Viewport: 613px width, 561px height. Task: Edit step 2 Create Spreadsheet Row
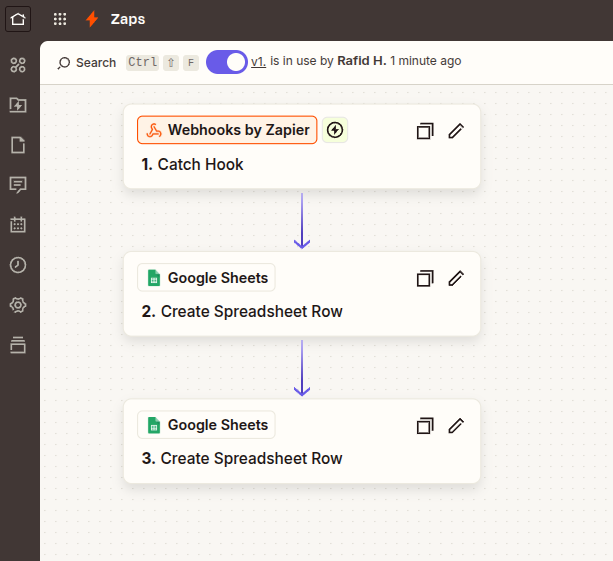(456, 278)
